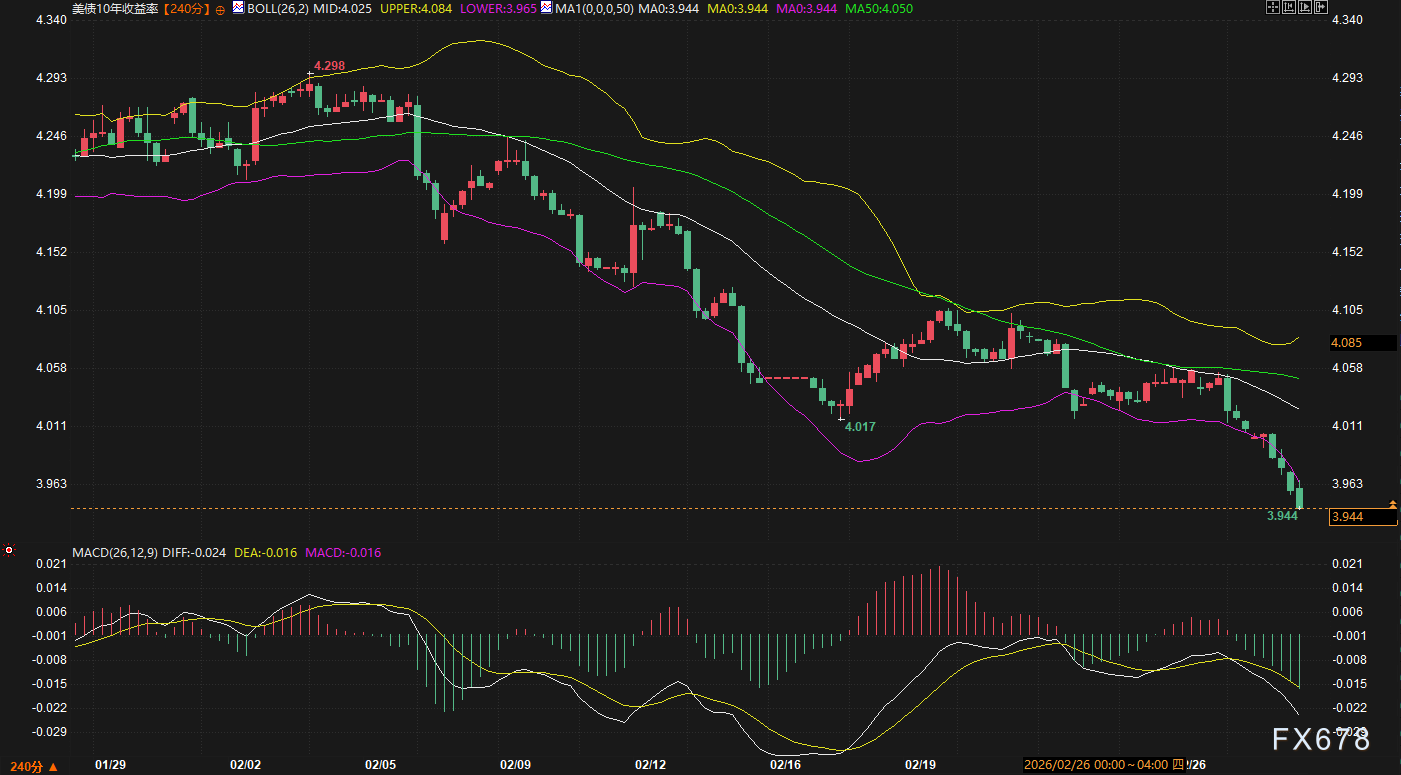Click the MA1(0,0,0,50) indicator label
Screen dimensions: 1401x775
click(x=594, y=8)
